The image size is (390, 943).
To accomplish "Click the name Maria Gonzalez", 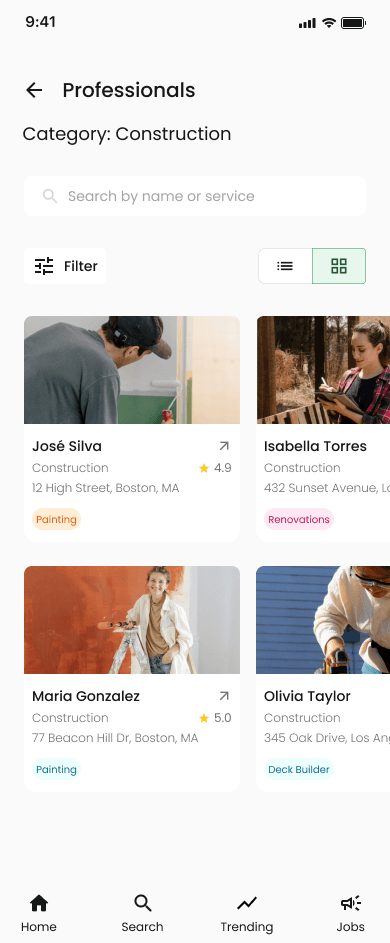I will pos(86,696).
